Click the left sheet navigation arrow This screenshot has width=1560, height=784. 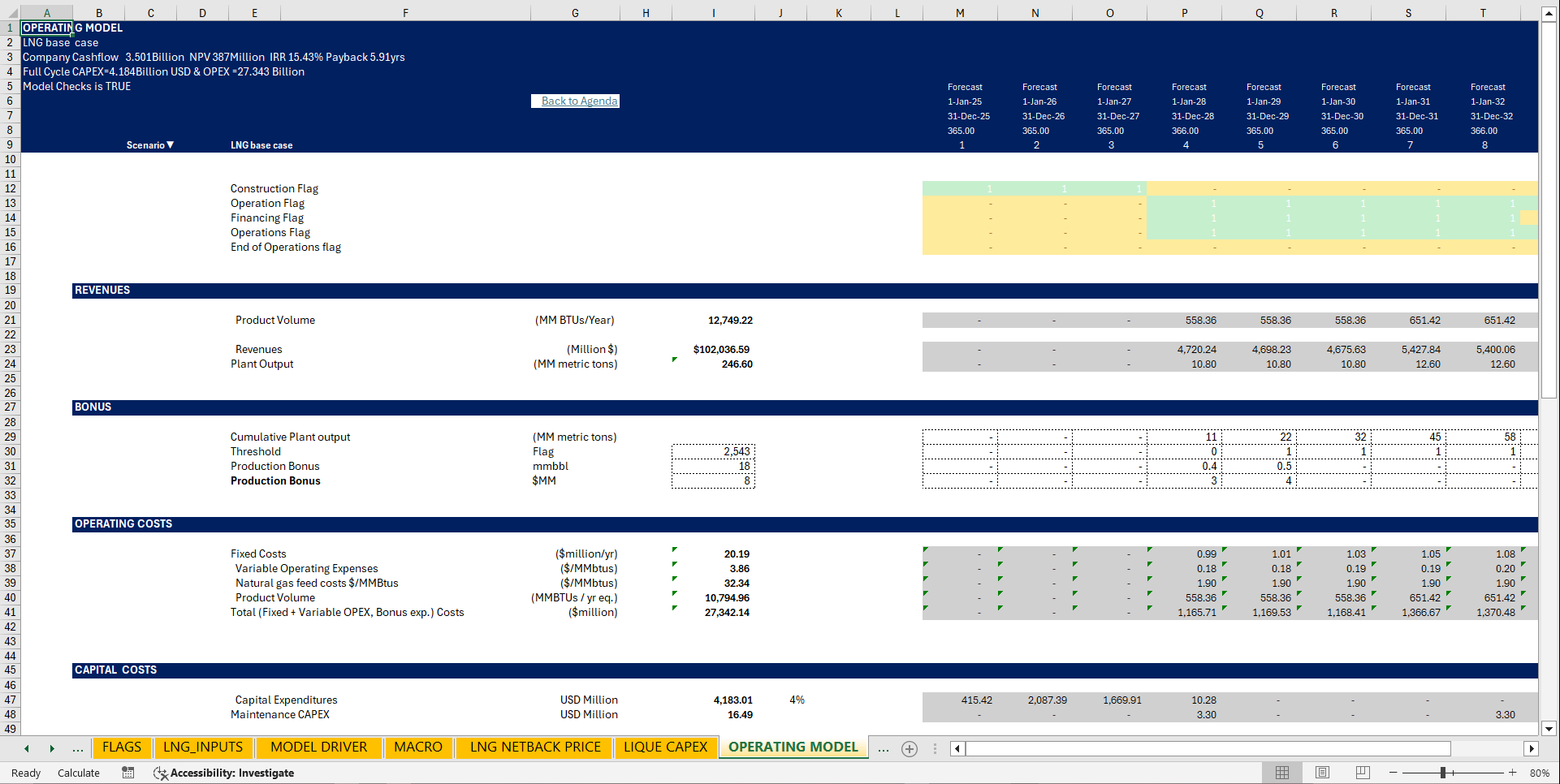coord(26,747)
